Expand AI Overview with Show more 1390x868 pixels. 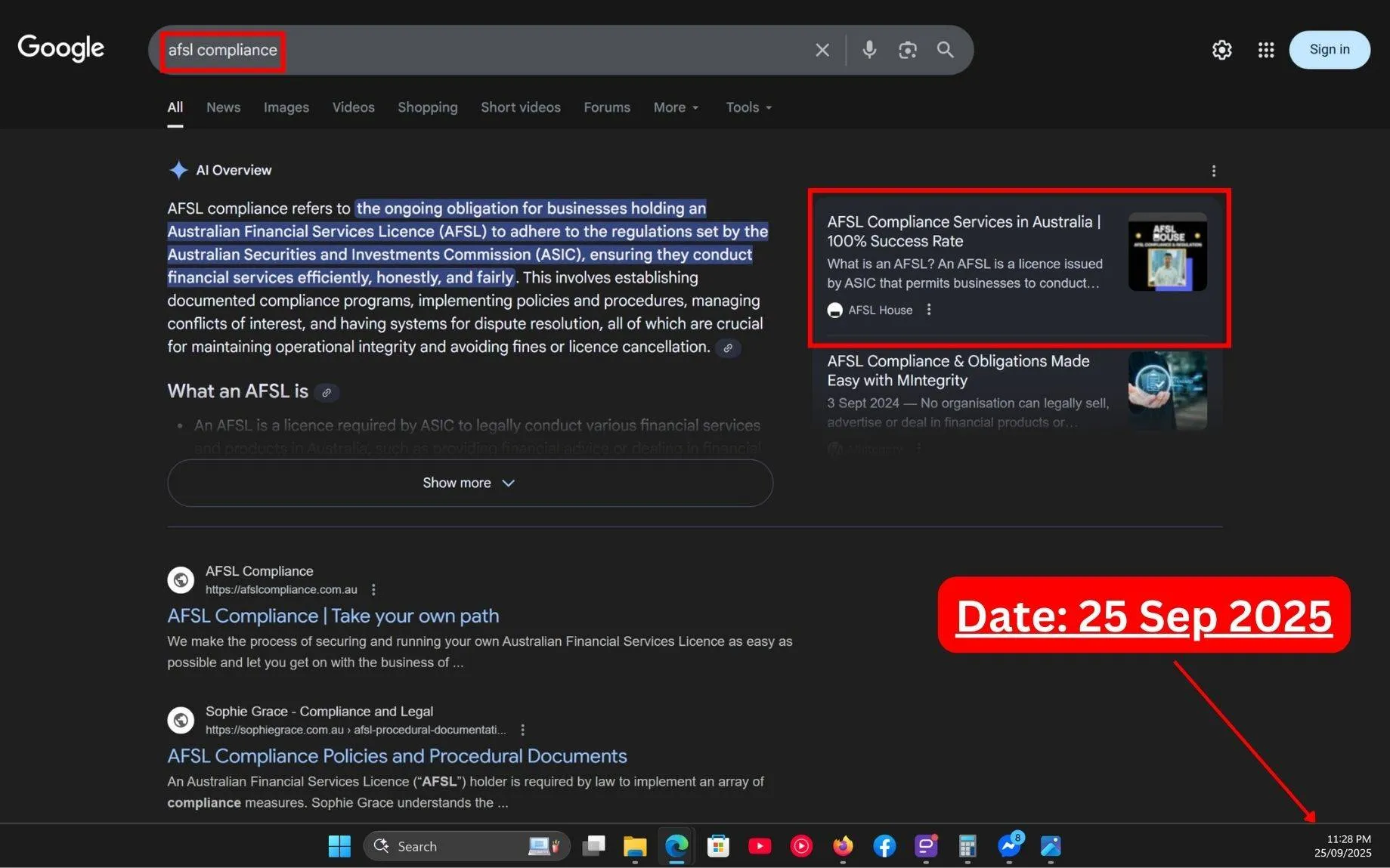pos(469,483)
